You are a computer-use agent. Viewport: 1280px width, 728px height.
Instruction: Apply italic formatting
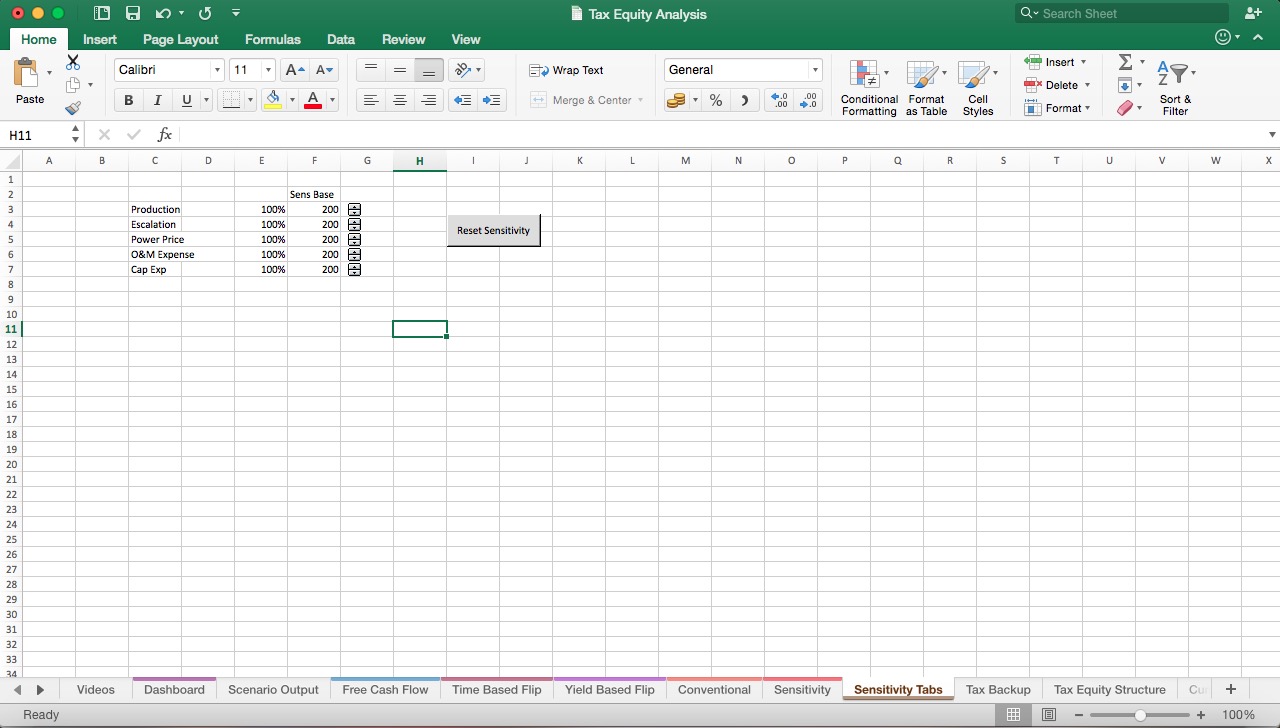[158, 100]
